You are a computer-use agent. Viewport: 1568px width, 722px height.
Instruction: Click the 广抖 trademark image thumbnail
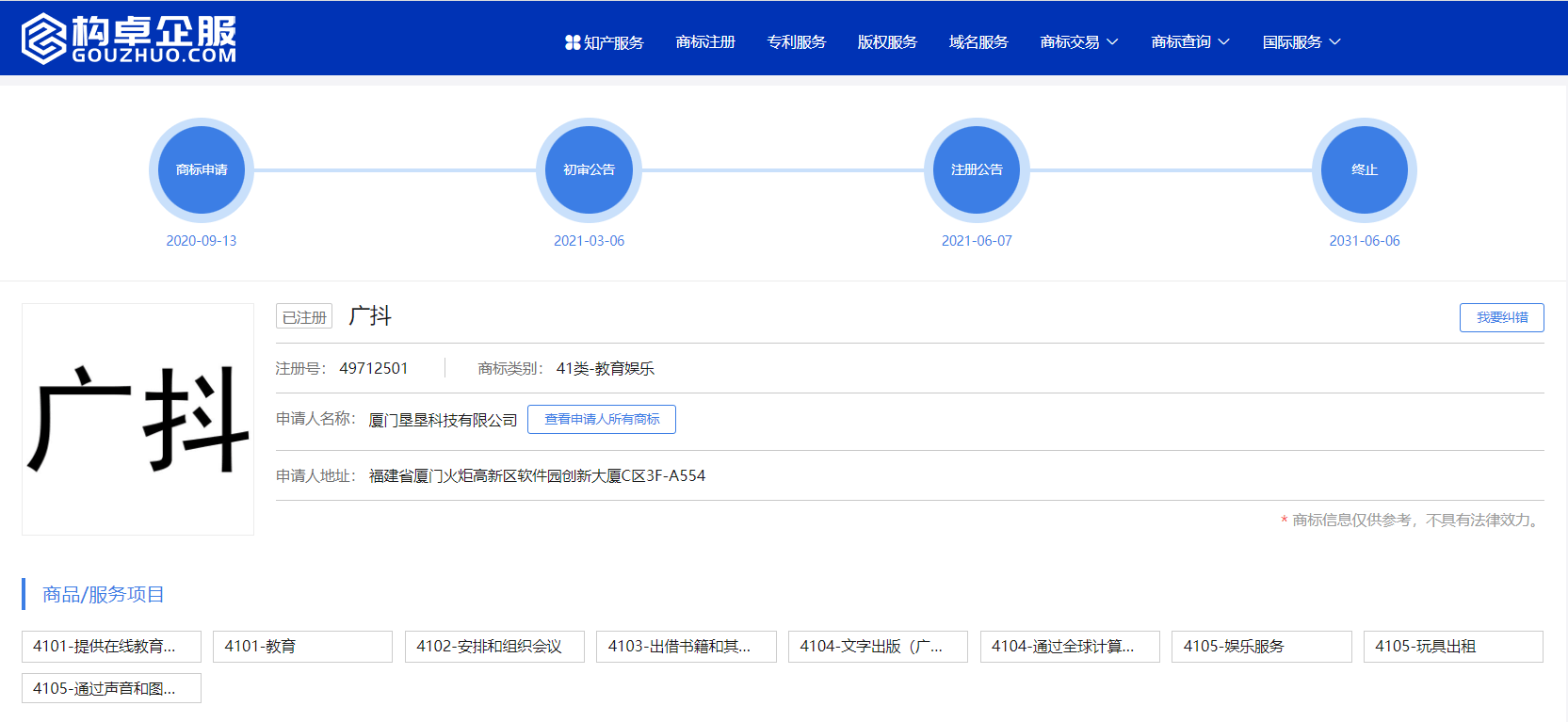(137, 419)
